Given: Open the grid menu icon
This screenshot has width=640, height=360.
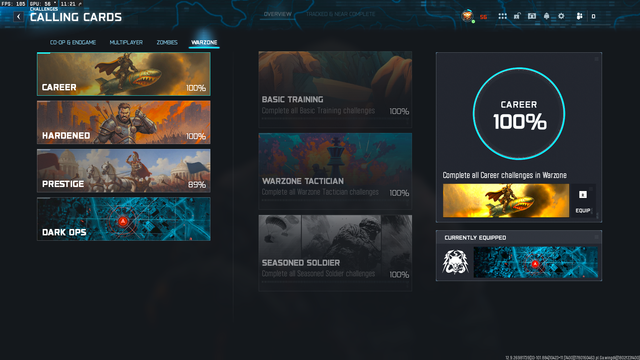Looking at the screenshot, I should [502, 16].
